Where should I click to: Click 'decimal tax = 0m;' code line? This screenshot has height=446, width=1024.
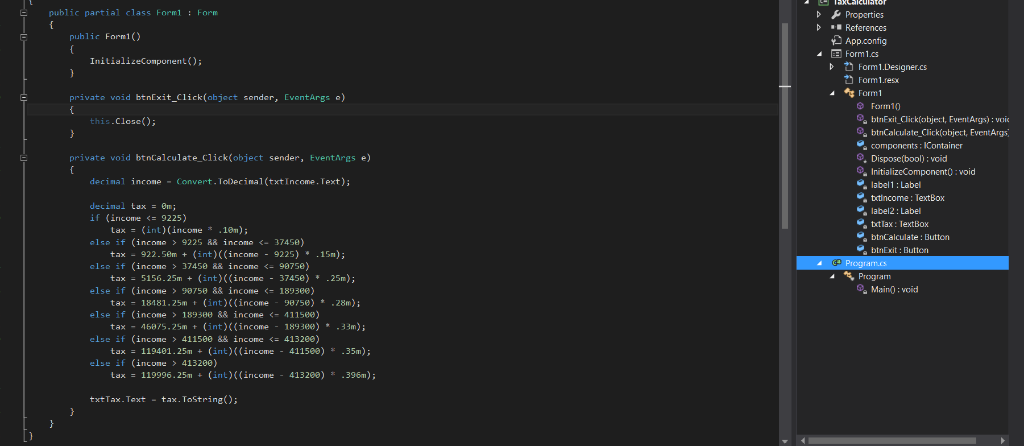133,206
